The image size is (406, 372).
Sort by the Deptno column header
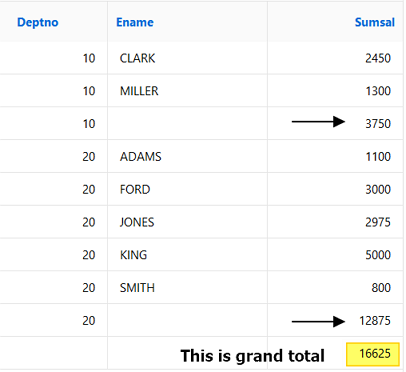(38, 22)
